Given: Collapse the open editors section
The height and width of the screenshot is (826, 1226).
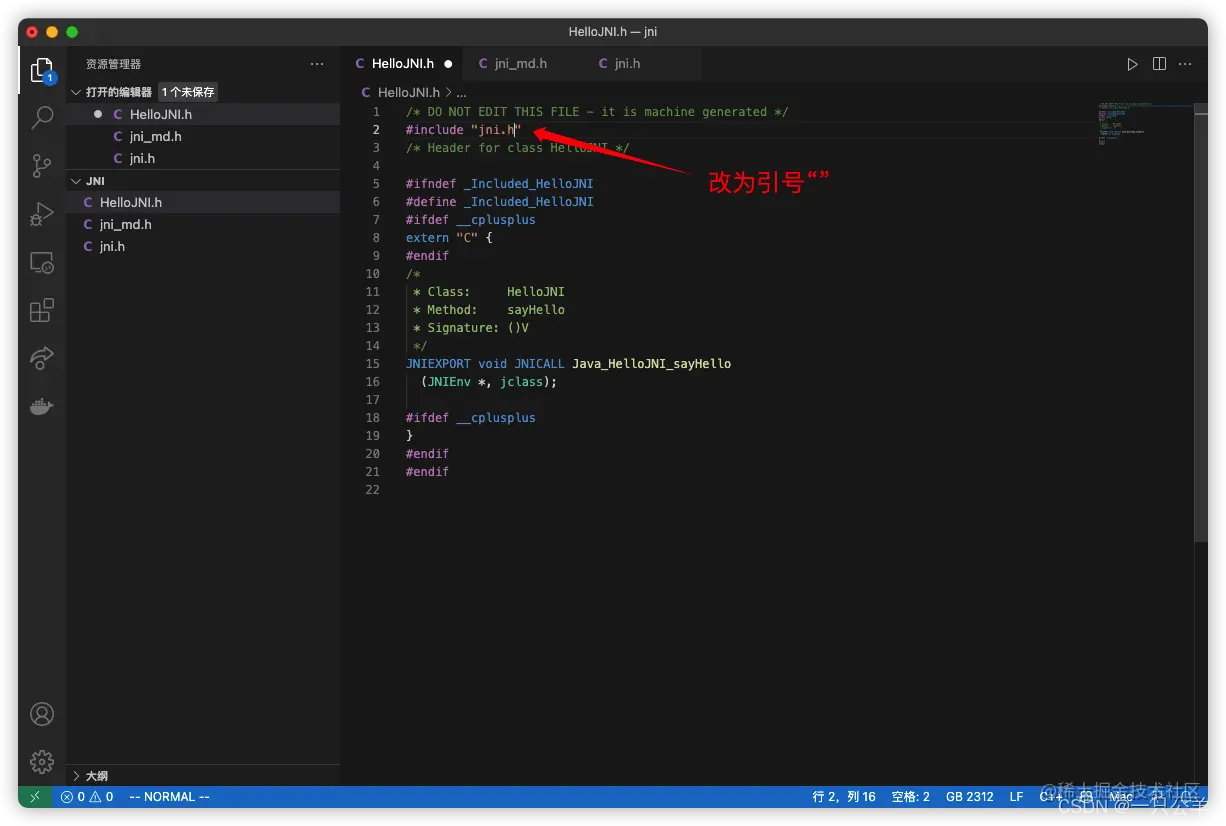Looking at the screenshot, I should (x=76, y=92).
